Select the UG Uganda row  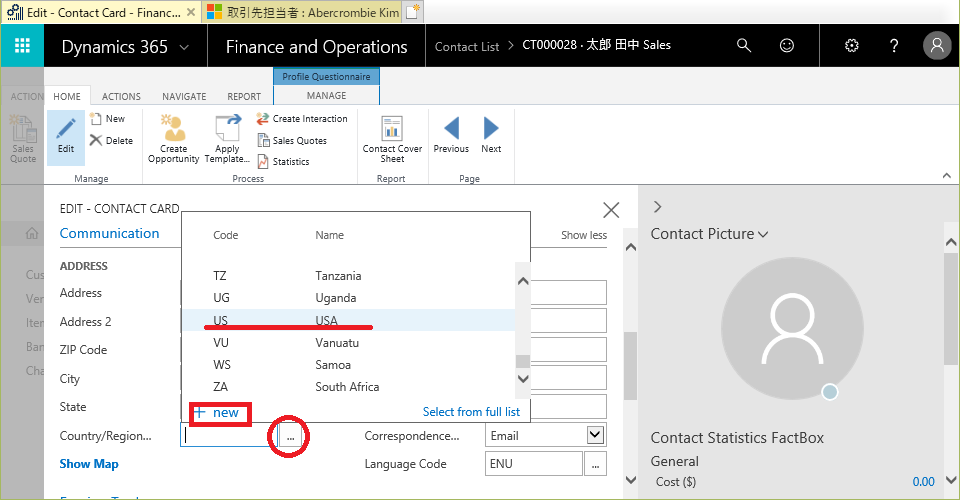point(348,297)
